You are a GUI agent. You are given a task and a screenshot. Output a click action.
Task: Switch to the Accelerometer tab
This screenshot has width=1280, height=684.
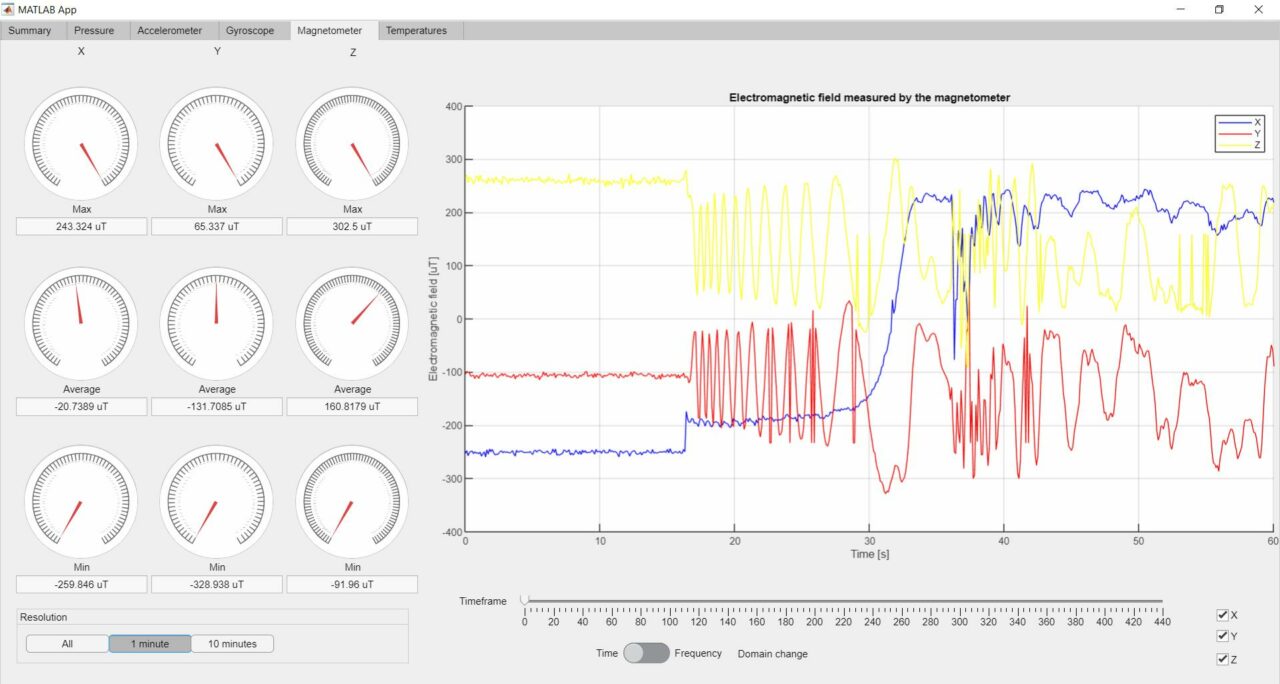[171, 30]
